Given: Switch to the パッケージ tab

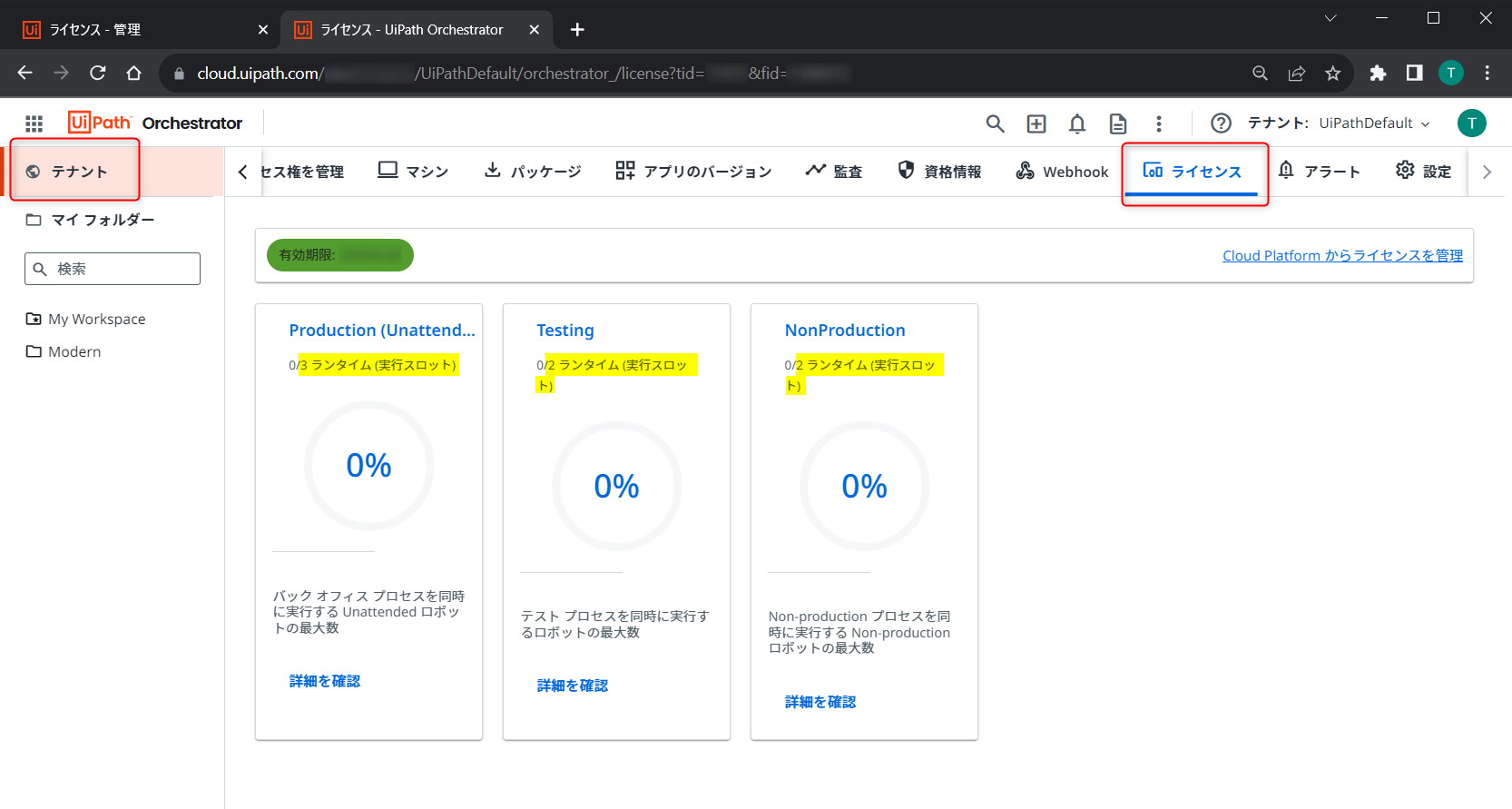Looking at the screenshot, I should (532, 172).
